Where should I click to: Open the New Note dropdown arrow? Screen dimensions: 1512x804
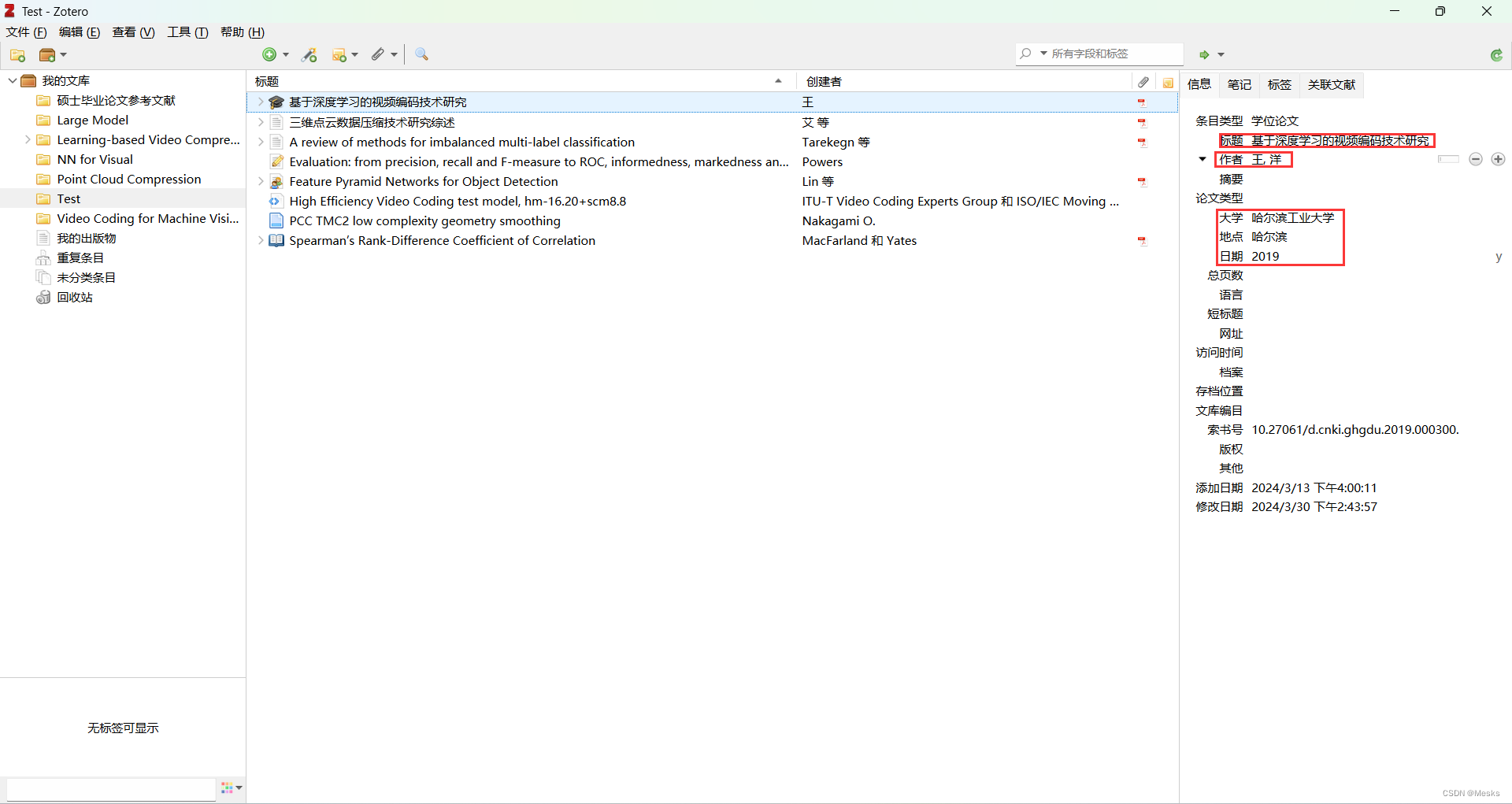click(x=355, y=54)
